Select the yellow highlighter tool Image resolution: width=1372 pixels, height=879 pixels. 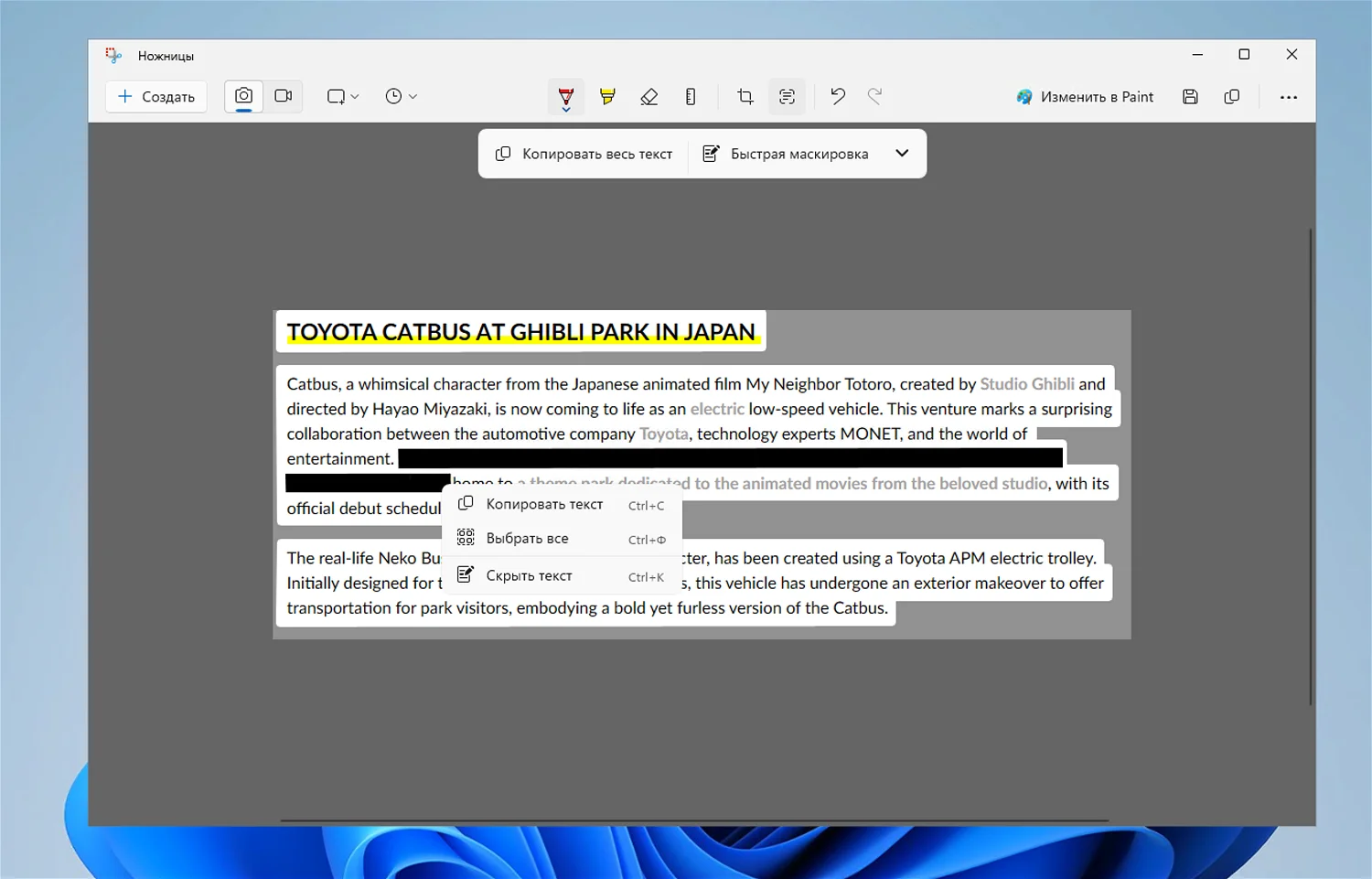coord(607,96)
